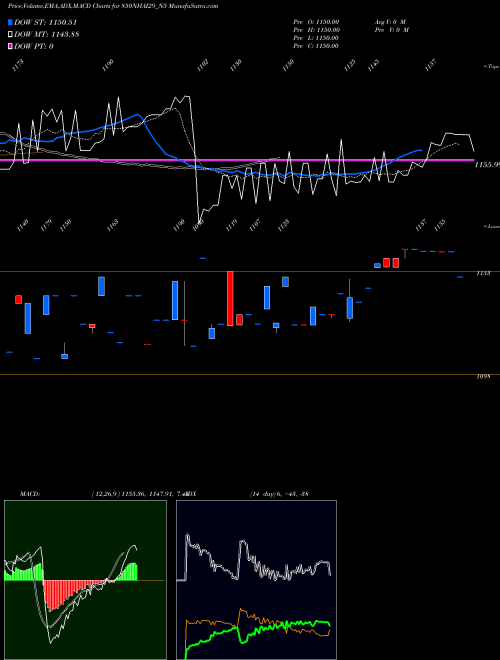Screen dimensions: 500x660
Task: Click the 'Pre O: 1150.00' value
Action: point(316,22)
